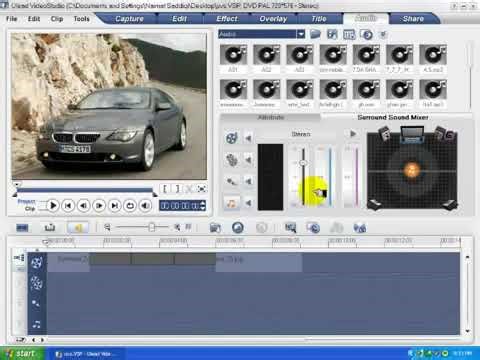Image resolution: width=480 pixels, height=360 pixels.
Task: Click the preview timecode field
Action: tap(180, 206)
